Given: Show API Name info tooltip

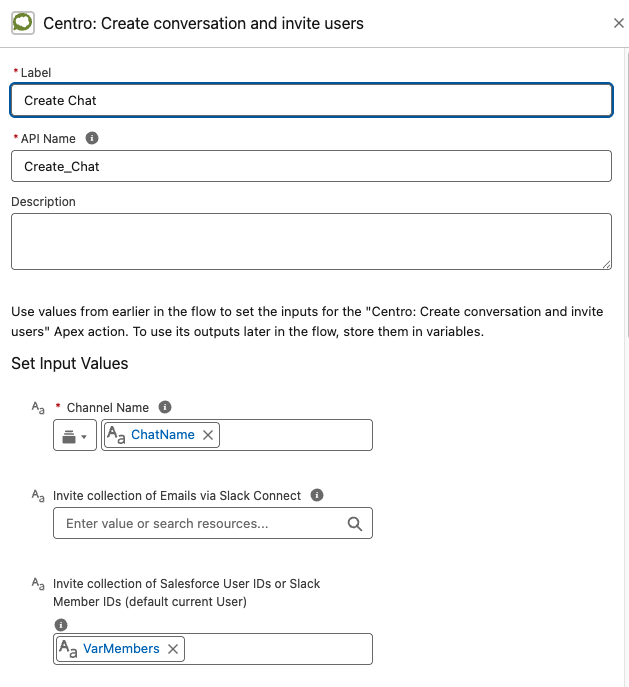Looking at the screenshot, I should (92, 138).
